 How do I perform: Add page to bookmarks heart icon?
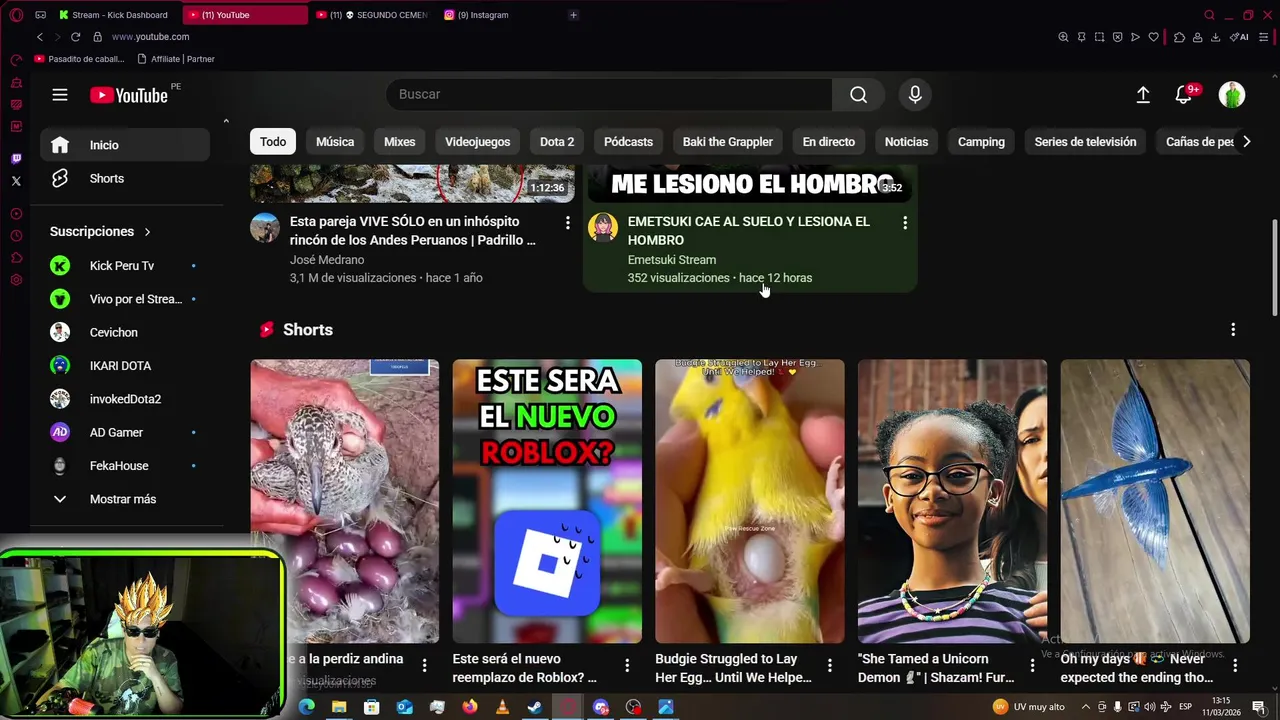(1153, 37)
